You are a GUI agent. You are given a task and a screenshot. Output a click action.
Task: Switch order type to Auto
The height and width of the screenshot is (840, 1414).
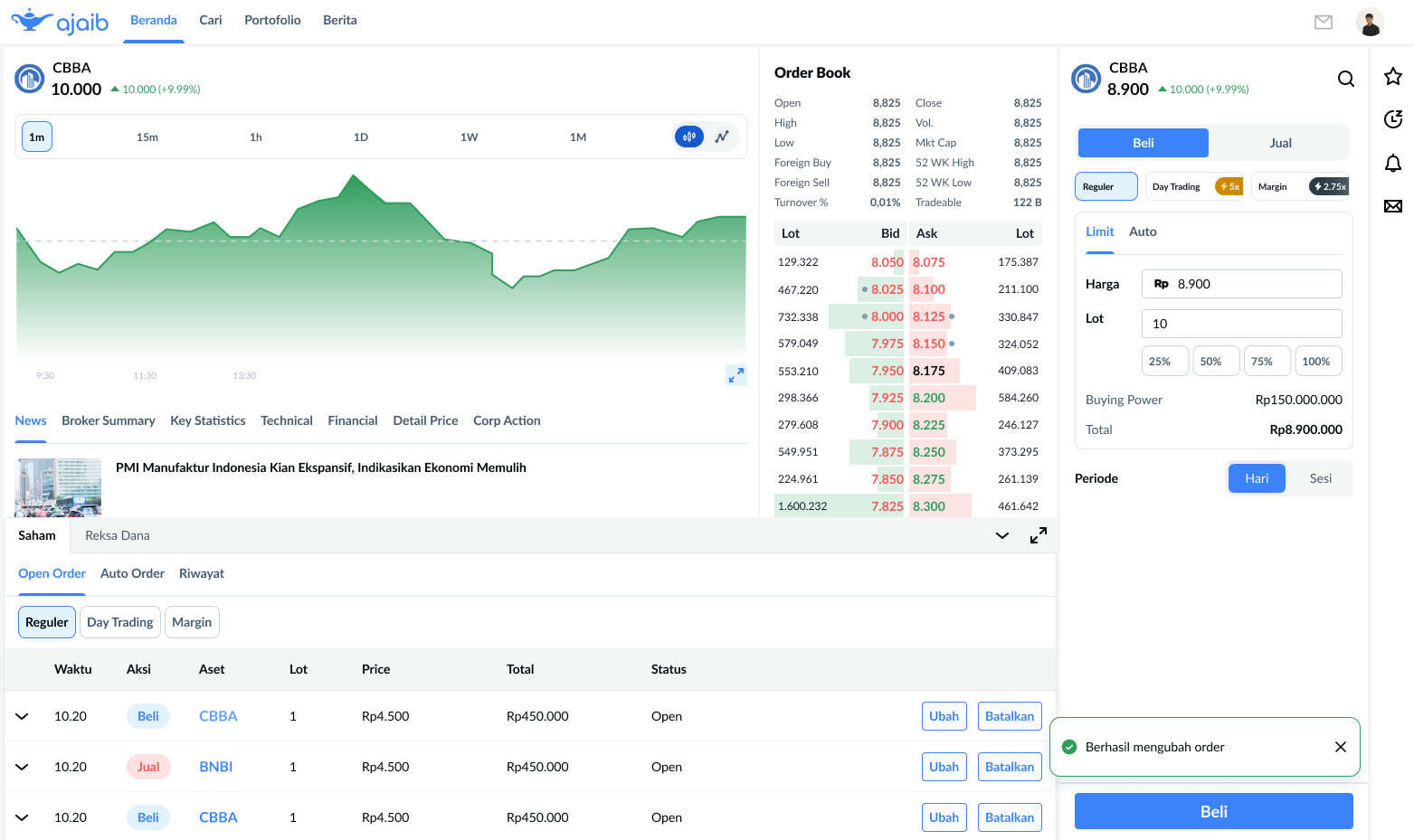1143,231
